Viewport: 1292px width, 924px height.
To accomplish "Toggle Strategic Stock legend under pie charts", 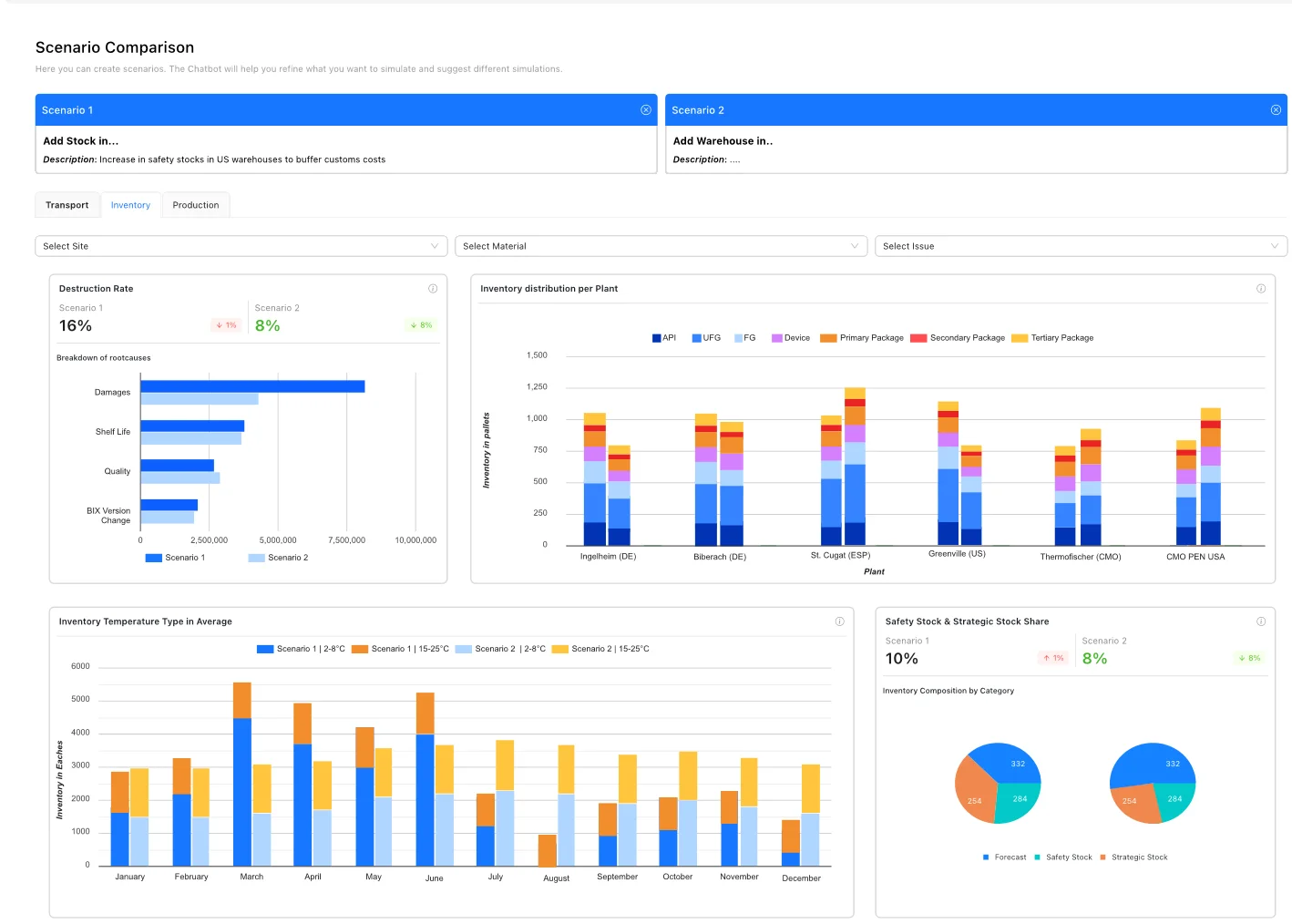I will click(x=1133, y=857).
